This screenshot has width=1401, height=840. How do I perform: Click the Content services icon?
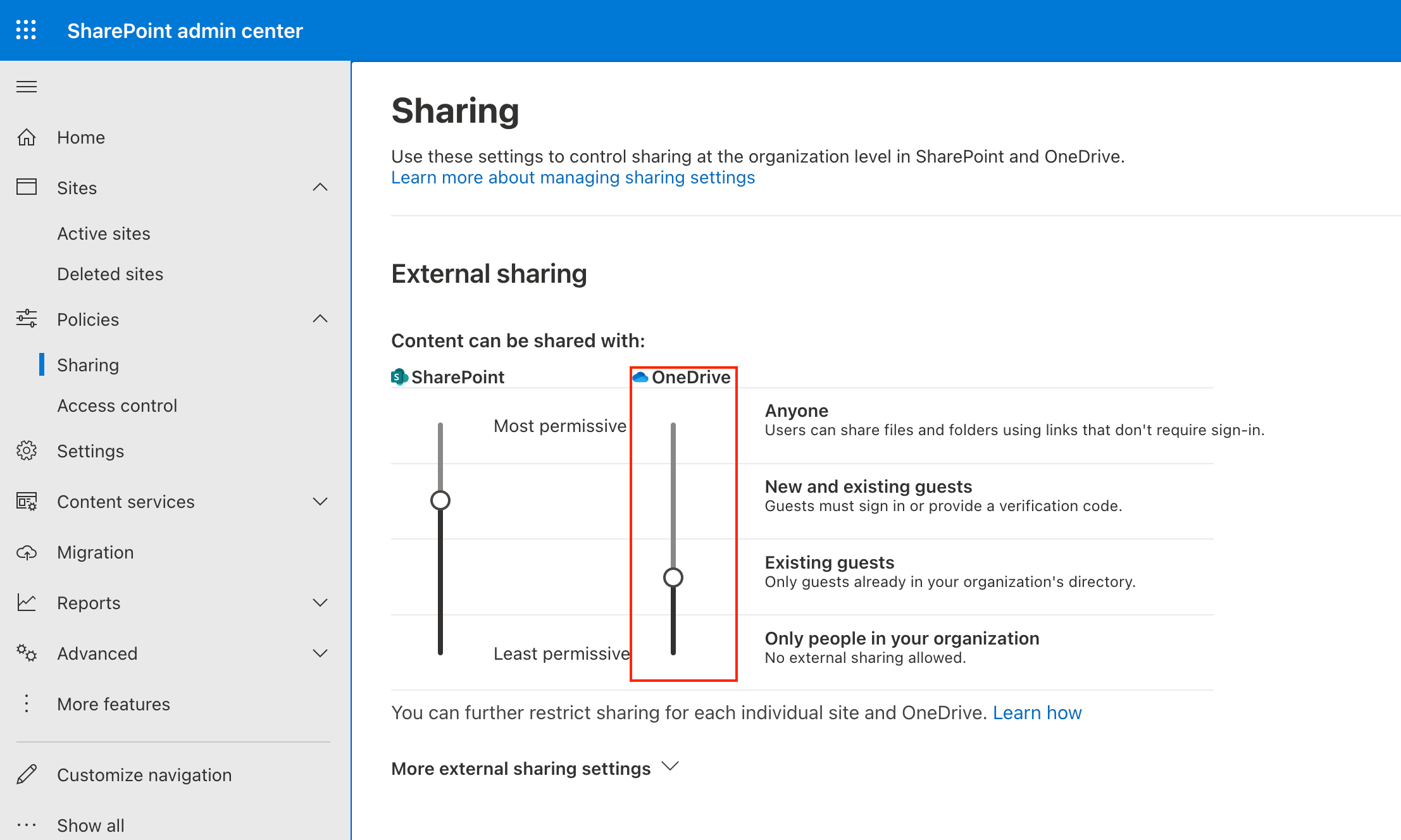pyautogui.click(x=27, y=502)
